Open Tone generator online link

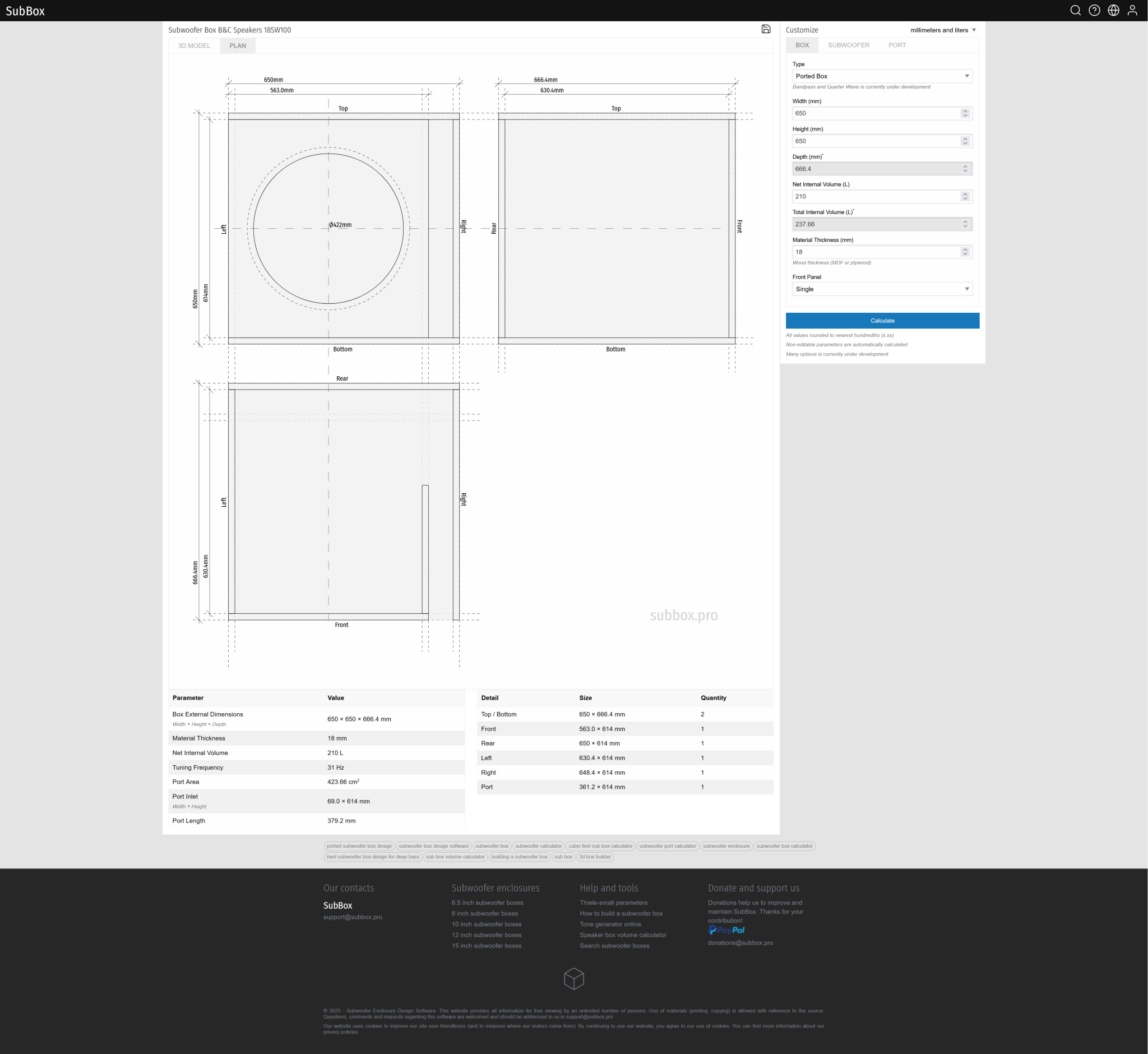click(x=610, y=924)
